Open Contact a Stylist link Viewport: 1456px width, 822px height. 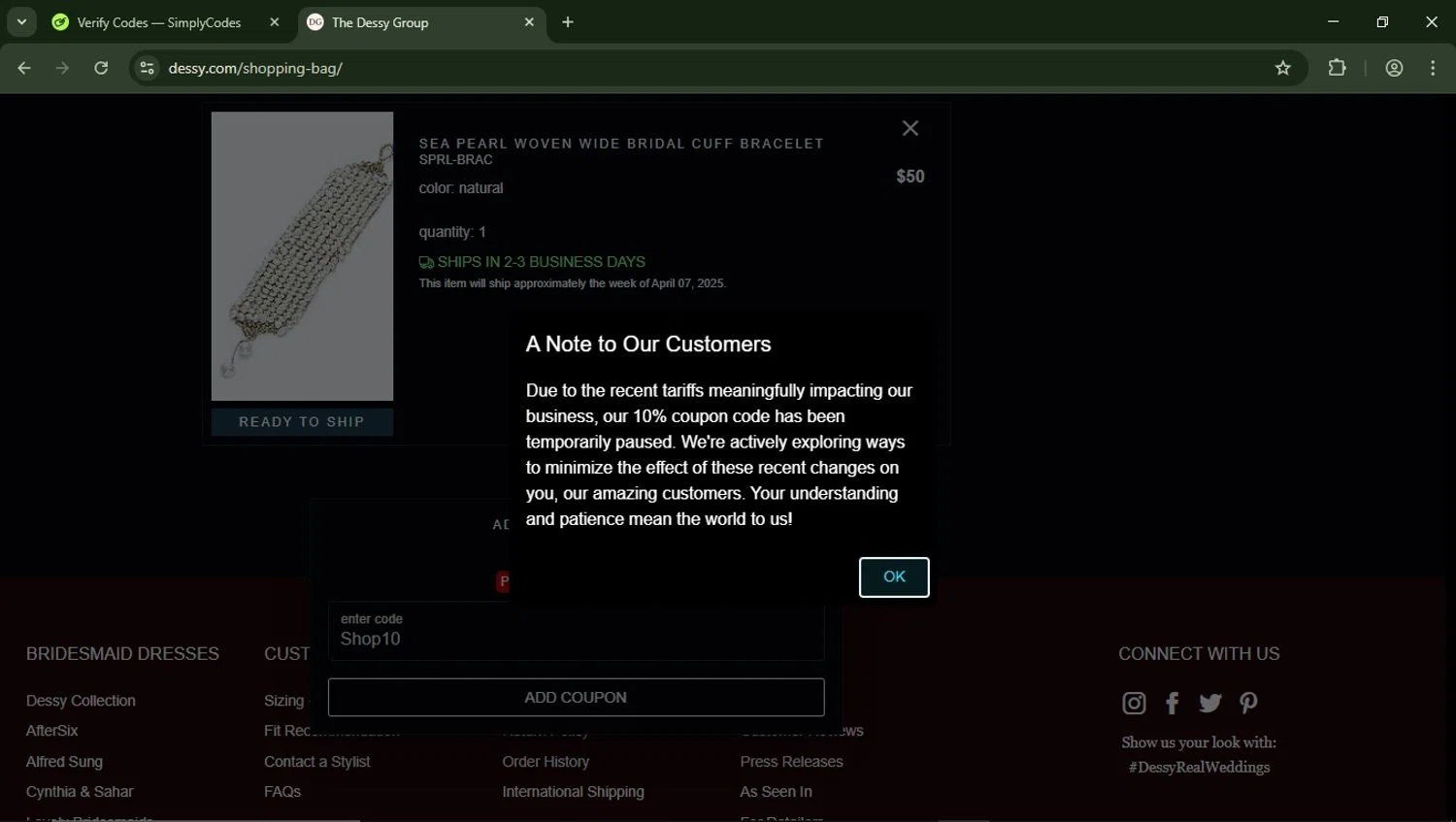pyautogui.click(x=316, y=762)
